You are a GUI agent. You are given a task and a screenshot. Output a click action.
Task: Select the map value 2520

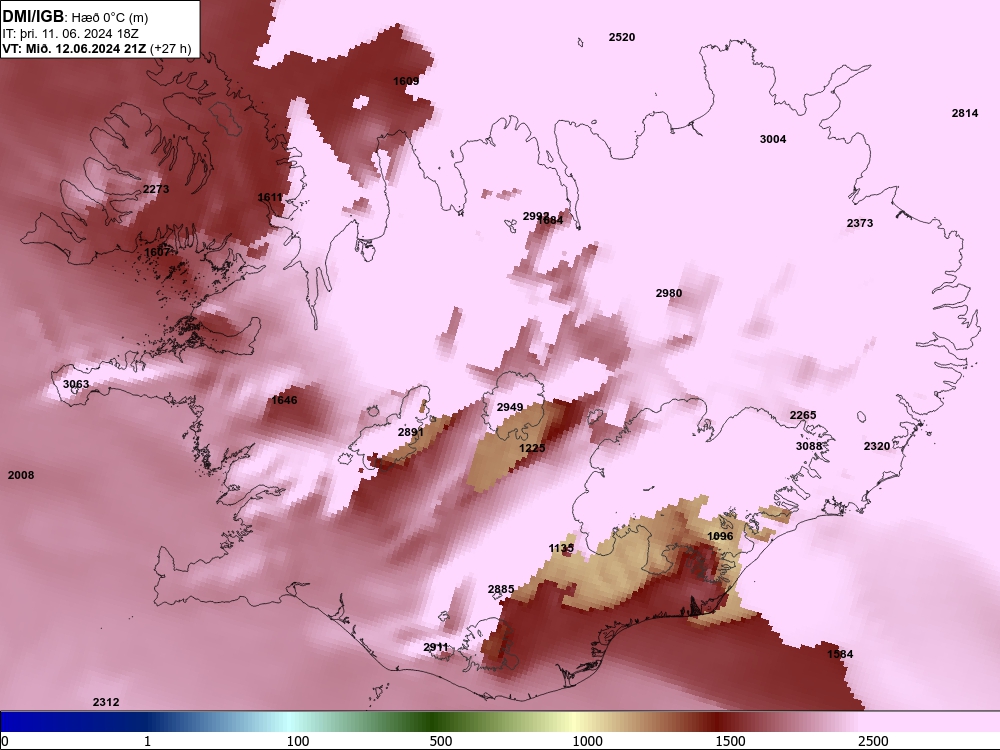pos(622,37)
